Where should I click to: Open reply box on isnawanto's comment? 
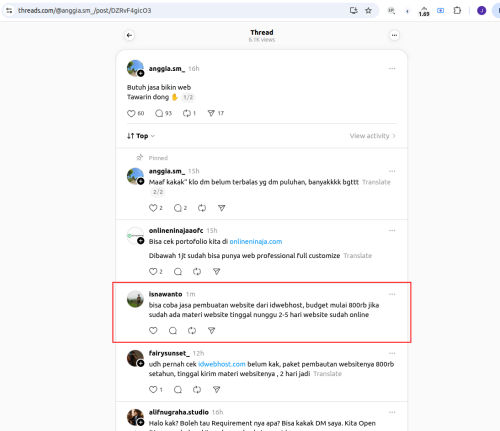click(x=173, y=330)
